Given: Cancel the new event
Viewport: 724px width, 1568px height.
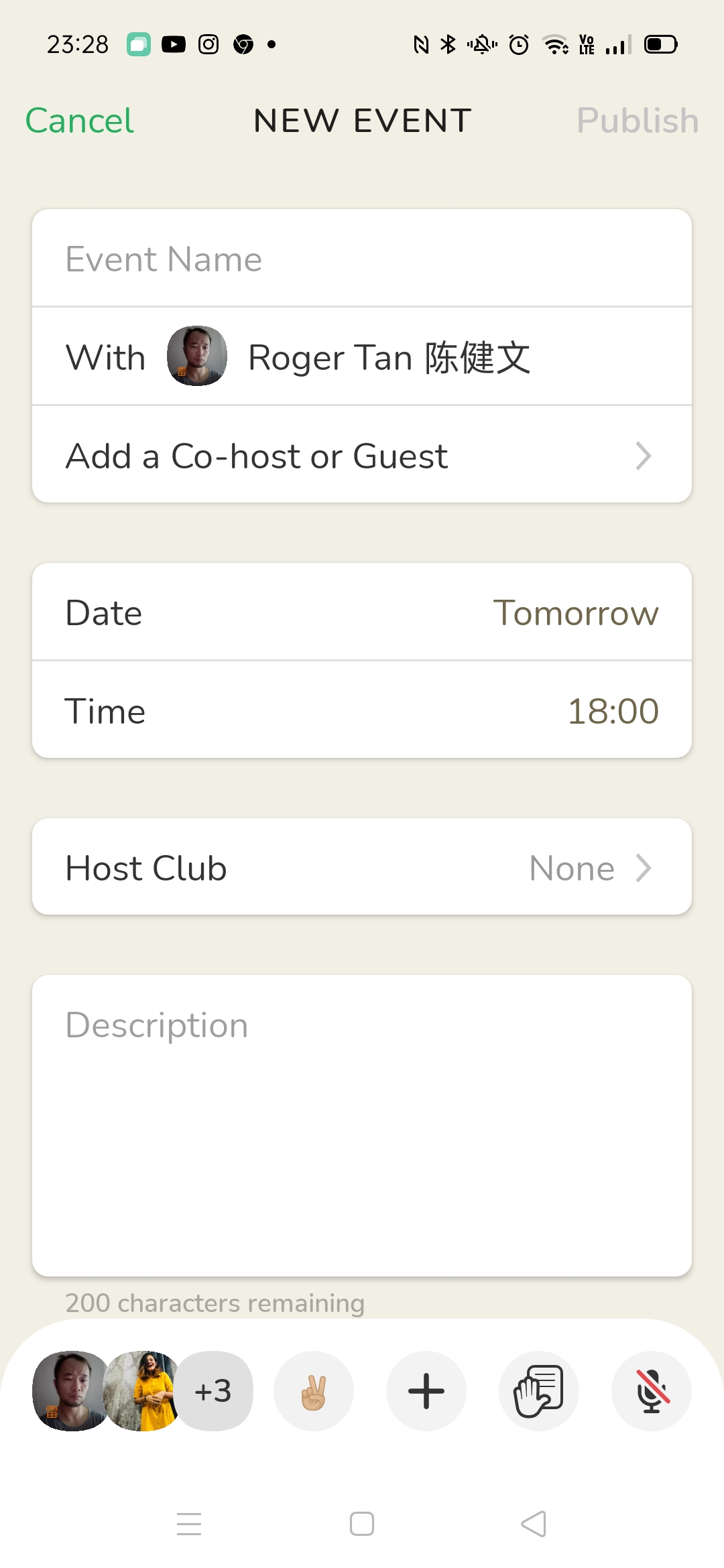Looking at the screenshot, I should (x=80, y=121).
